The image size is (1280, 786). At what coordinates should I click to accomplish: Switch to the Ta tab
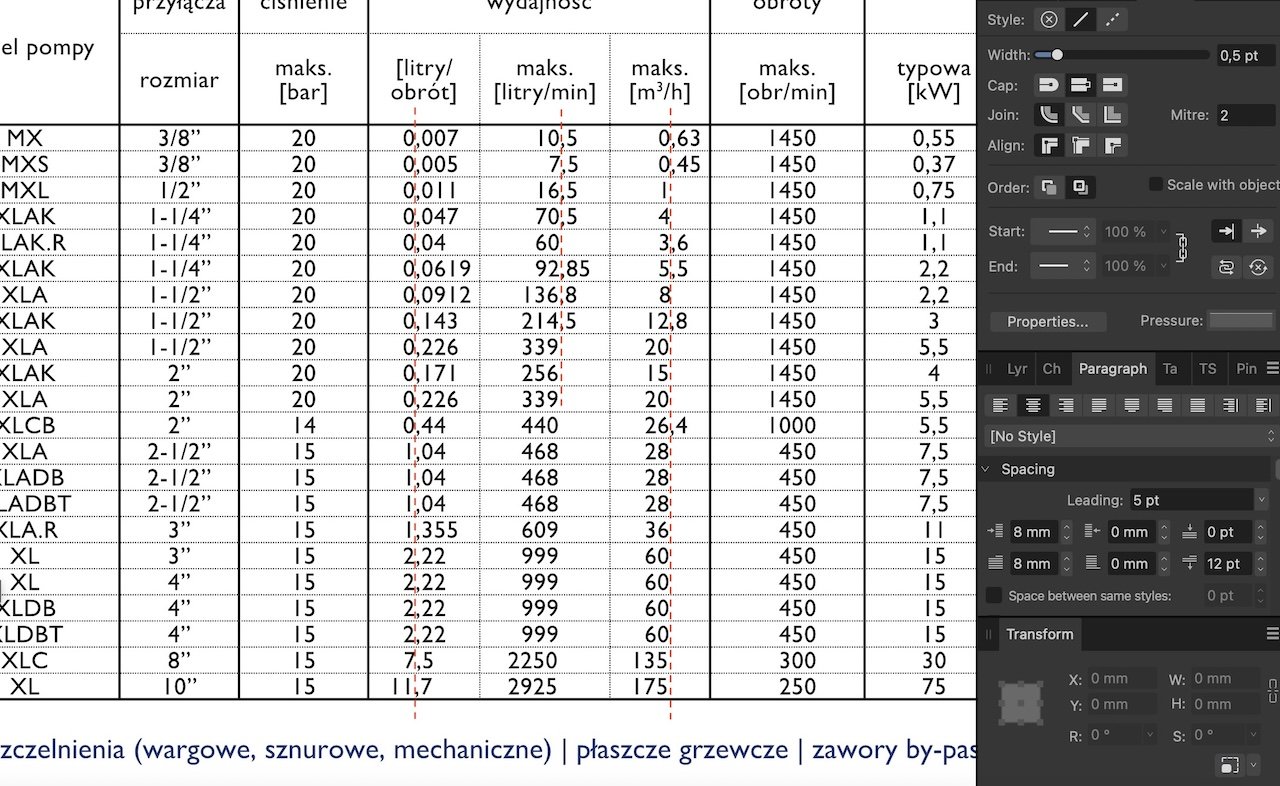click(1170, 368)
